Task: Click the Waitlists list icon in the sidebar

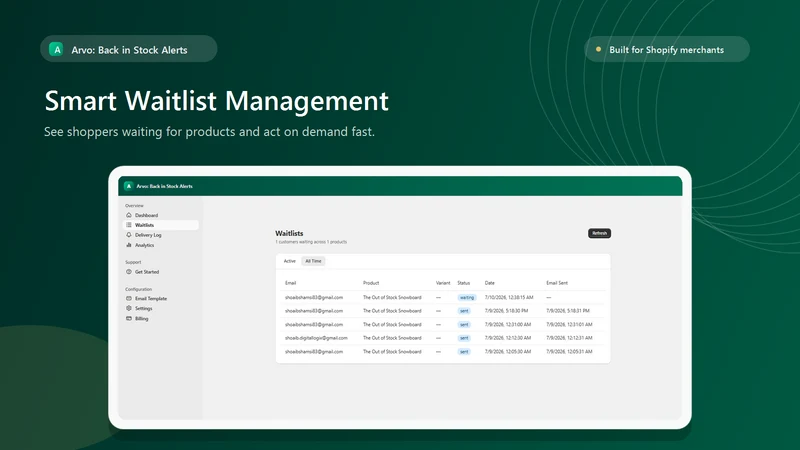Action: [129, 225]
